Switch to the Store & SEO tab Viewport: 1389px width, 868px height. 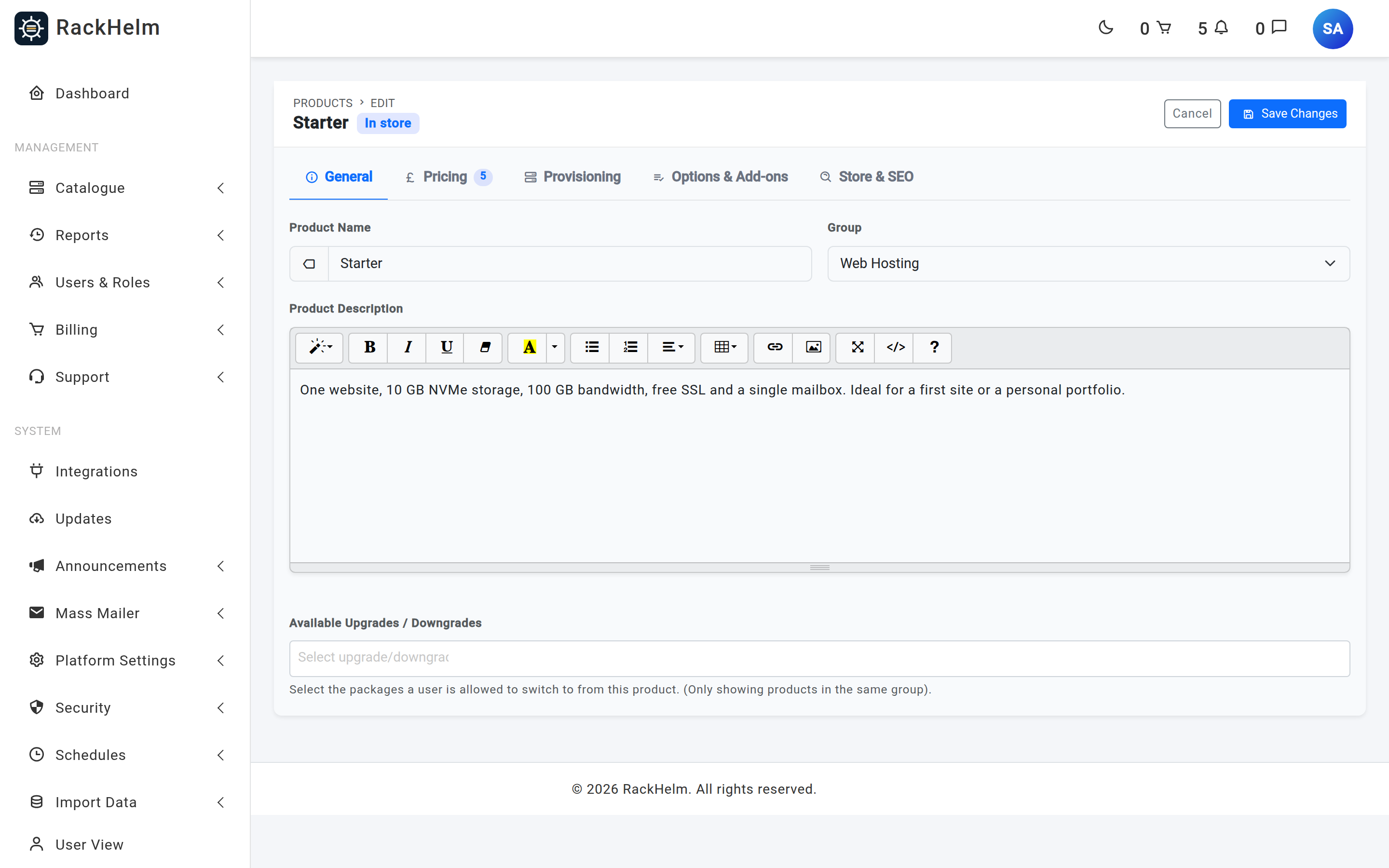(x=867, y=177)
